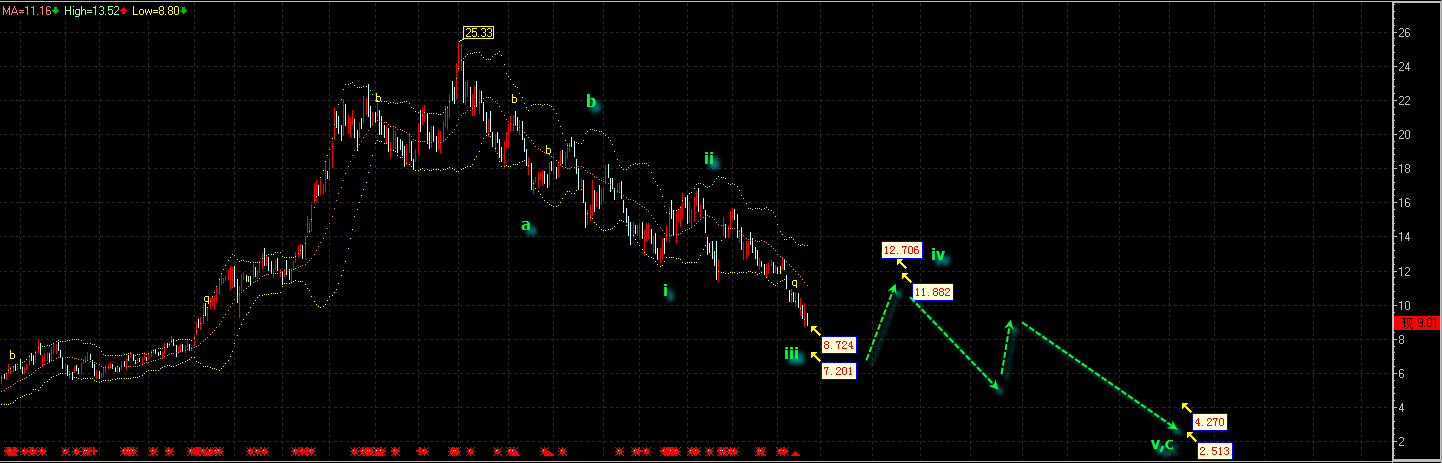This screenshot has height=463, width=1442.
Task: Select the 2.513 price target label
Action: point(1214,451)
